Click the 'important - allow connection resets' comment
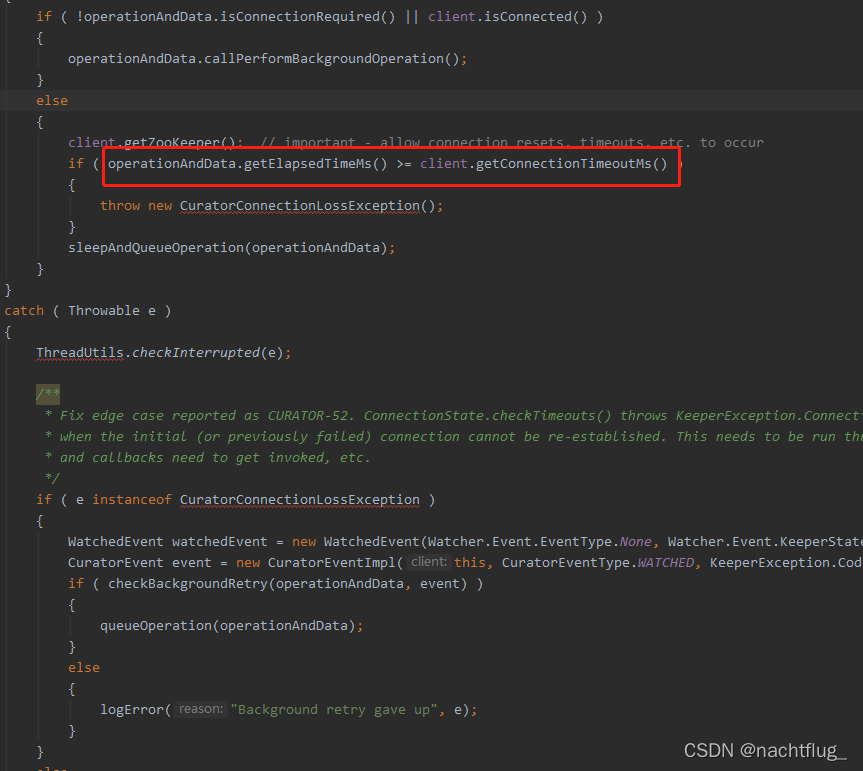This screenshot has width=863, height=771. pos(512,143)
